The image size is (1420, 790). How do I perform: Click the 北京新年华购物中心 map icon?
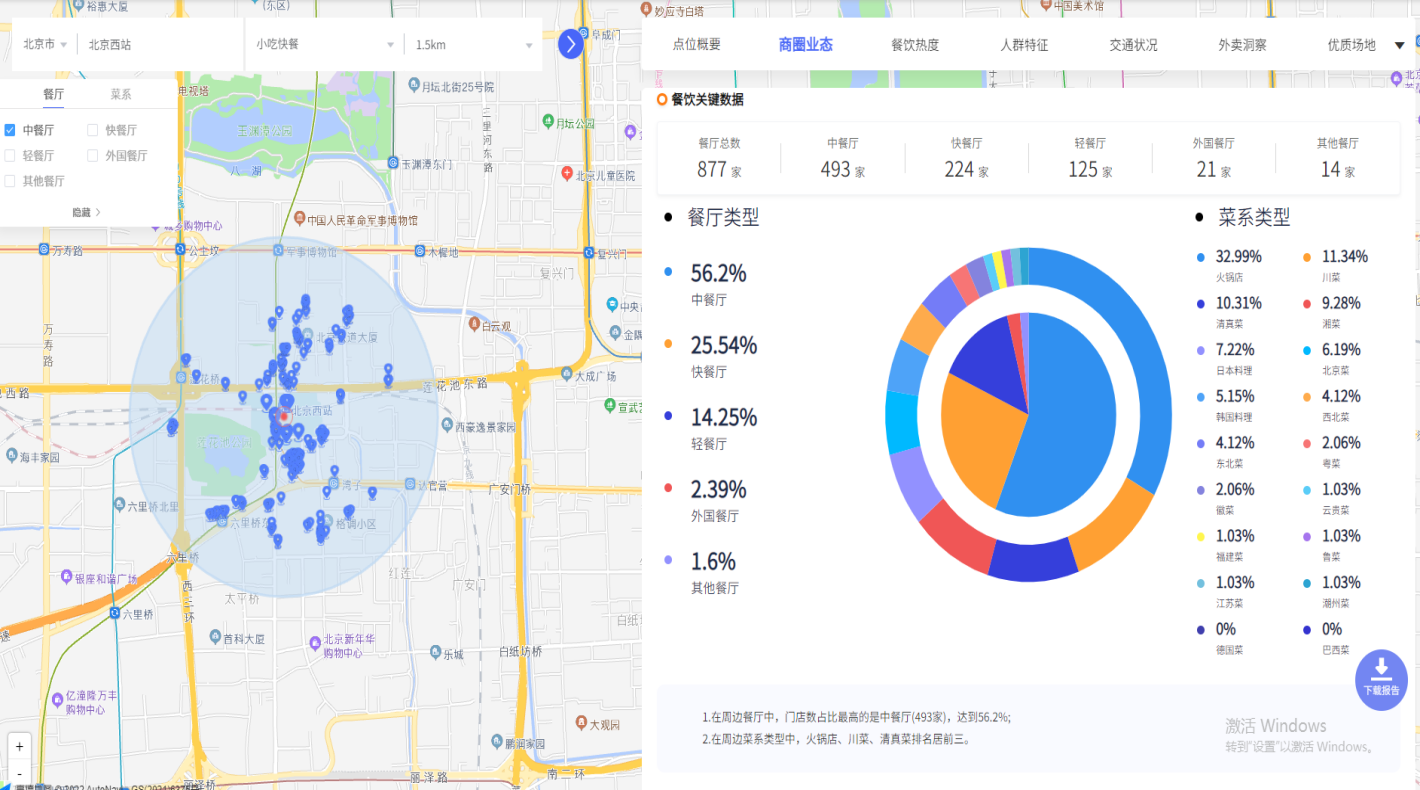pyautogui.click(x=314, y=640)
